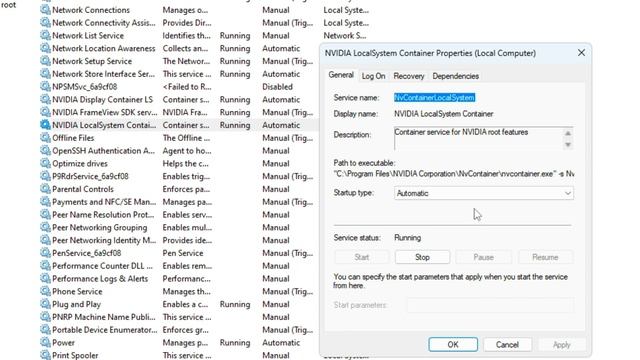Click the Network Connections service gear icon
The image size is (640, 360).
45,10
